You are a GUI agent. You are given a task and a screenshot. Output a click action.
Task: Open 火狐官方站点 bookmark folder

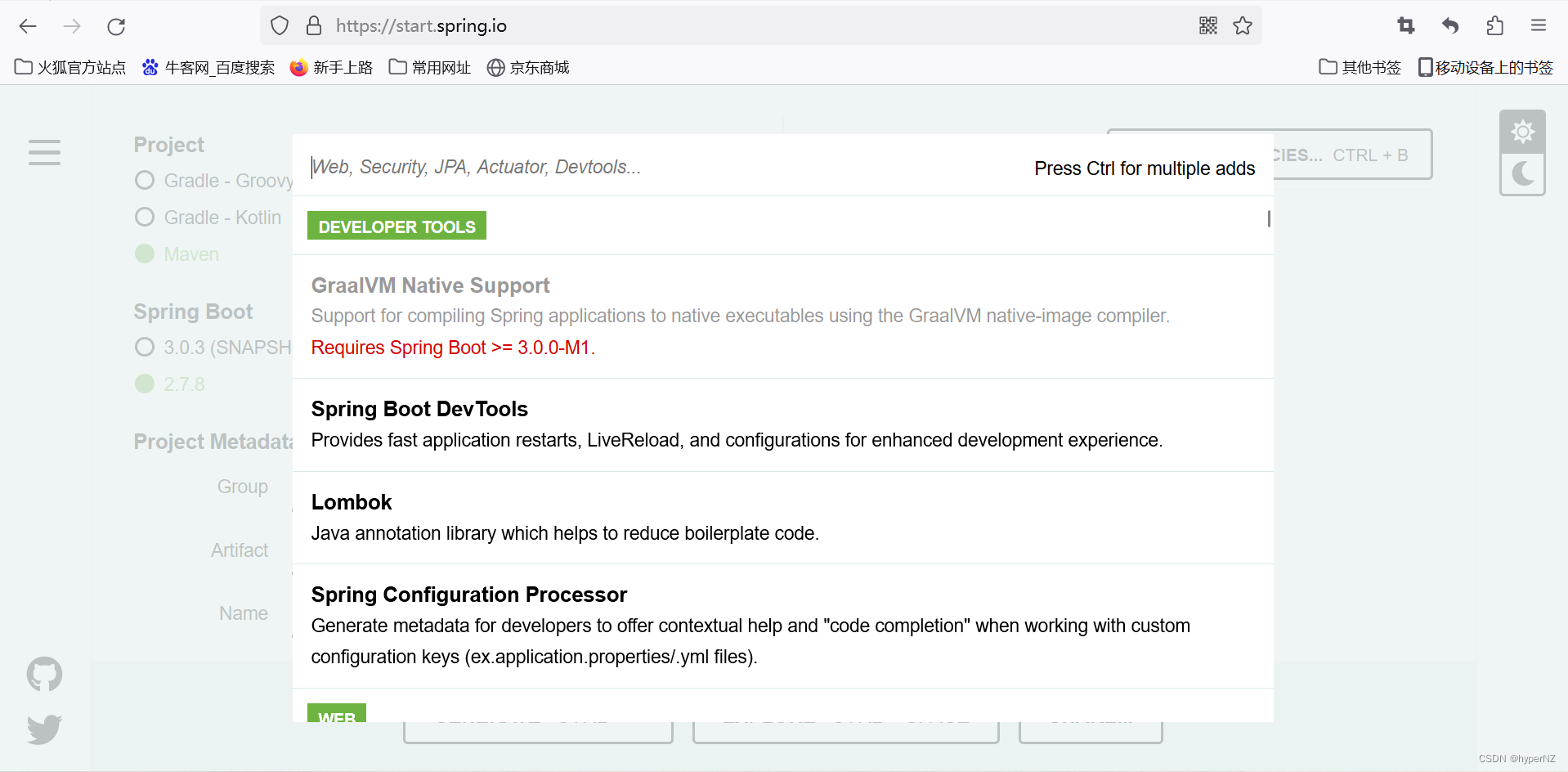(x=70, y=67)
